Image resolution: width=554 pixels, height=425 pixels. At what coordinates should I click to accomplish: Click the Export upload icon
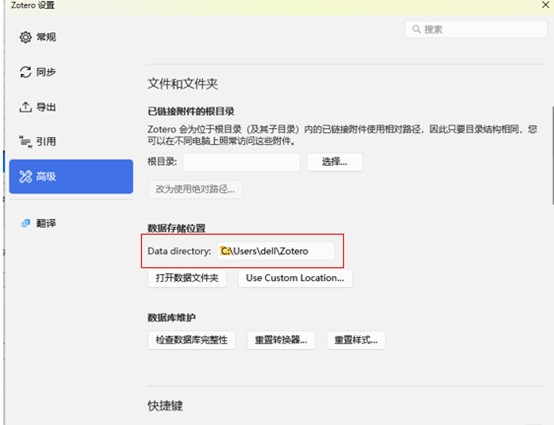pyautogui.click(x=25, y=107)
